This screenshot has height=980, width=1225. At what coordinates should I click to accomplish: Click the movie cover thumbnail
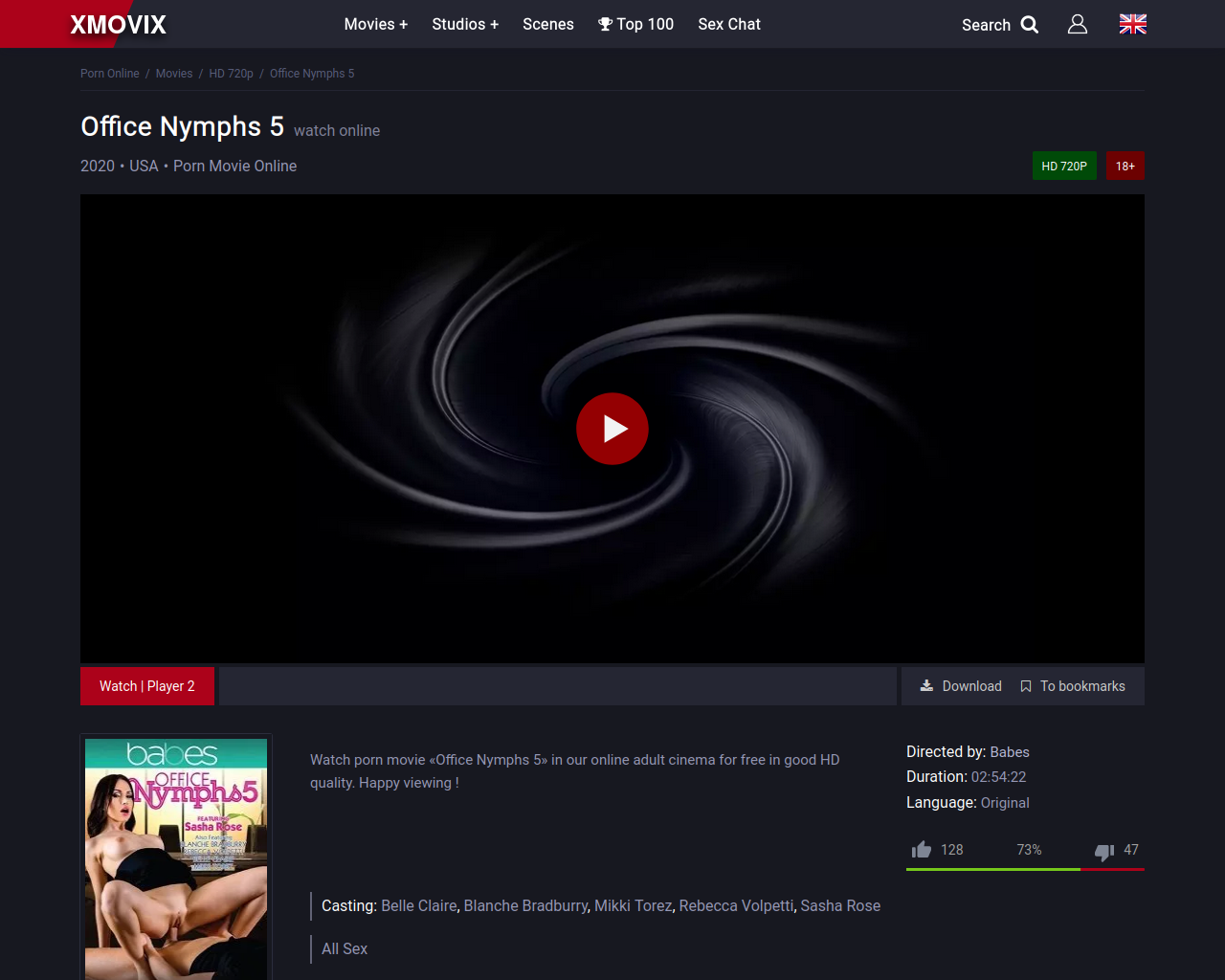(x=176, y=858)
